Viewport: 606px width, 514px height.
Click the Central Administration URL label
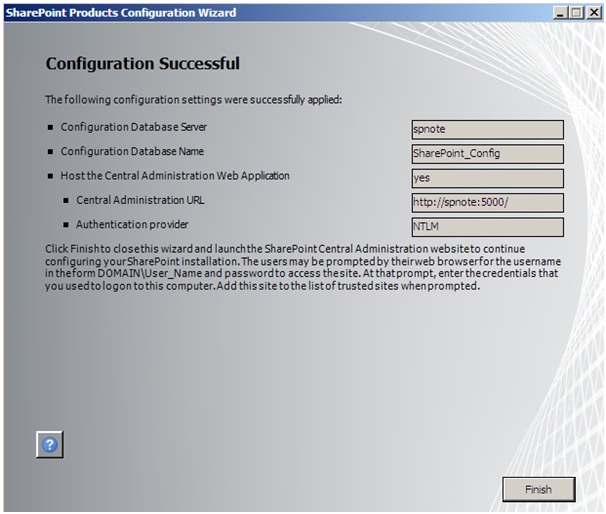pos(140,200)
